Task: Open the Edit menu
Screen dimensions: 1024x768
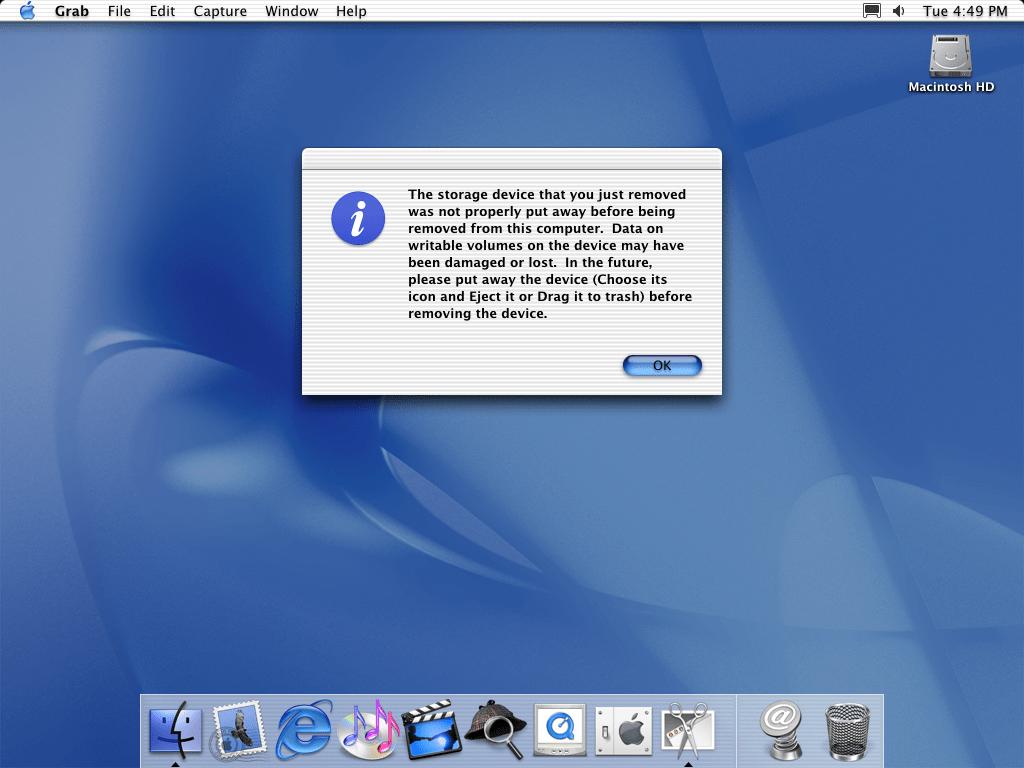Action: pyautogui.click(x=162, y=11)
